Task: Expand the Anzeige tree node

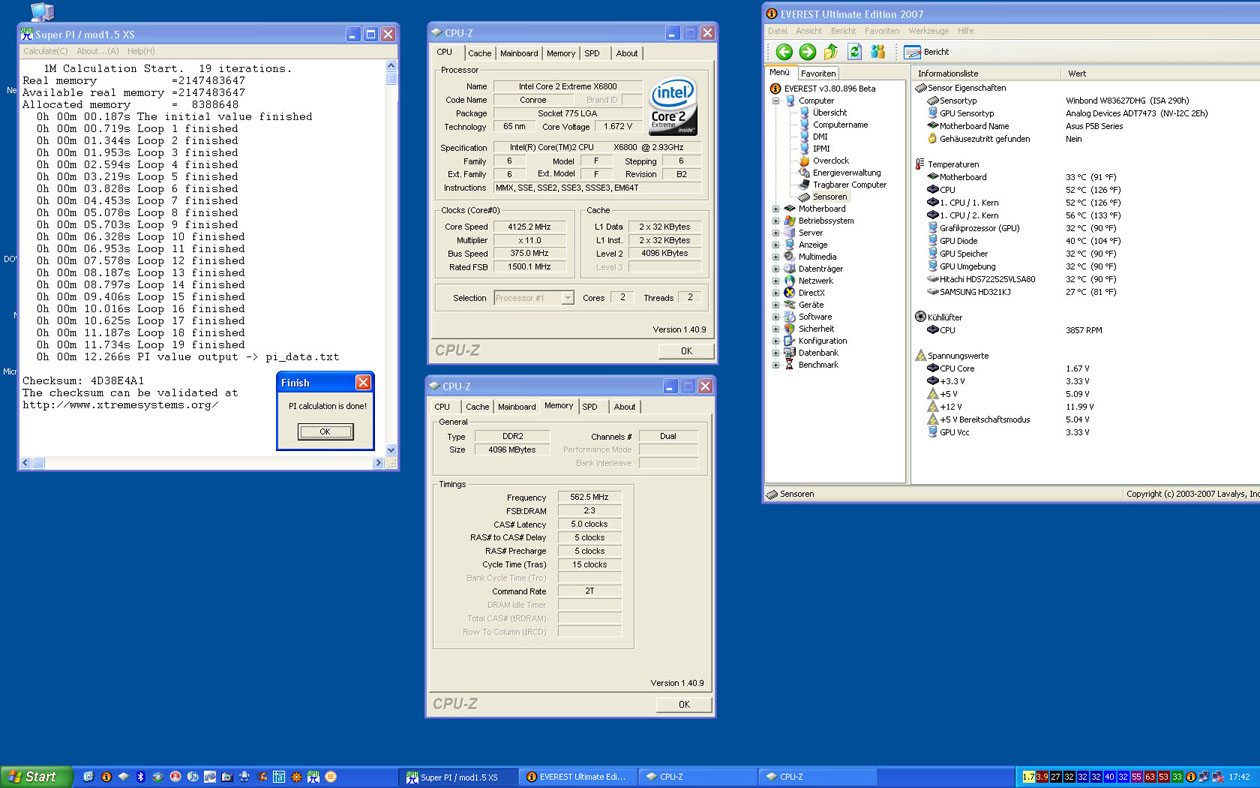Action: (x=776, y=245)
